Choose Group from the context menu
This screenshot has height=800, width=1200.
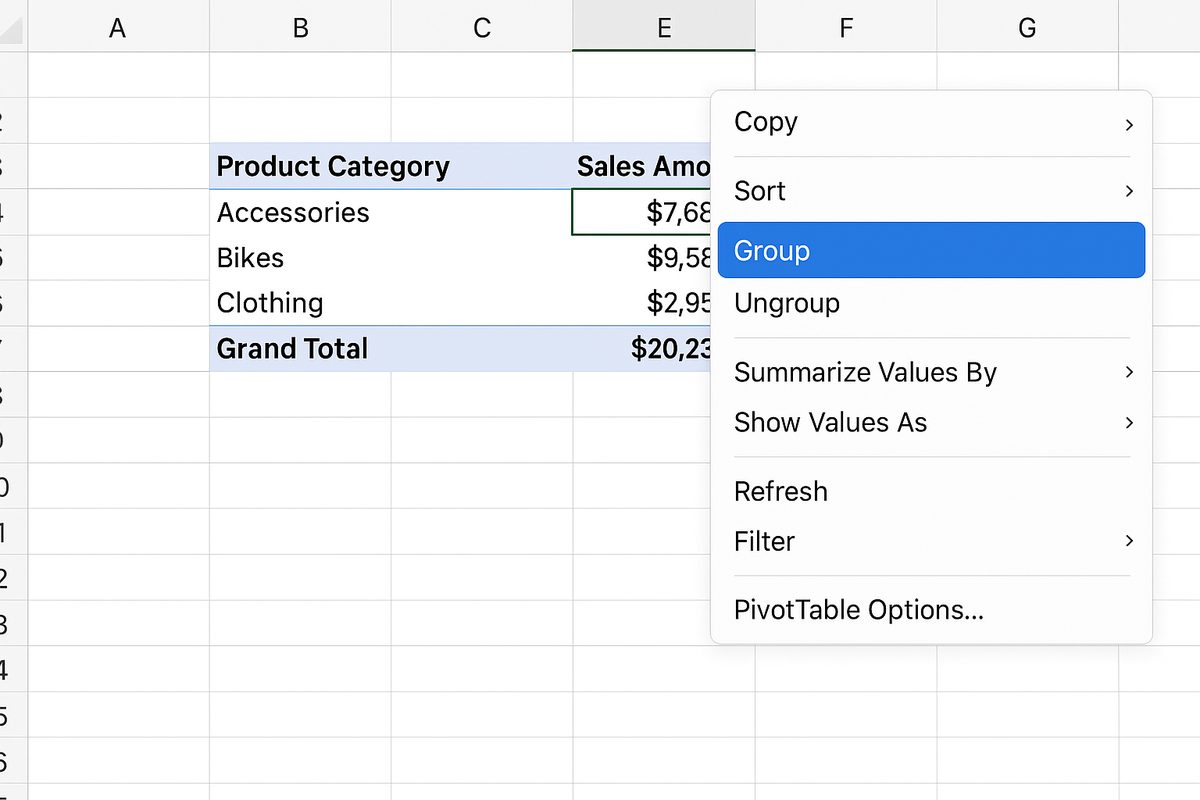931,250
